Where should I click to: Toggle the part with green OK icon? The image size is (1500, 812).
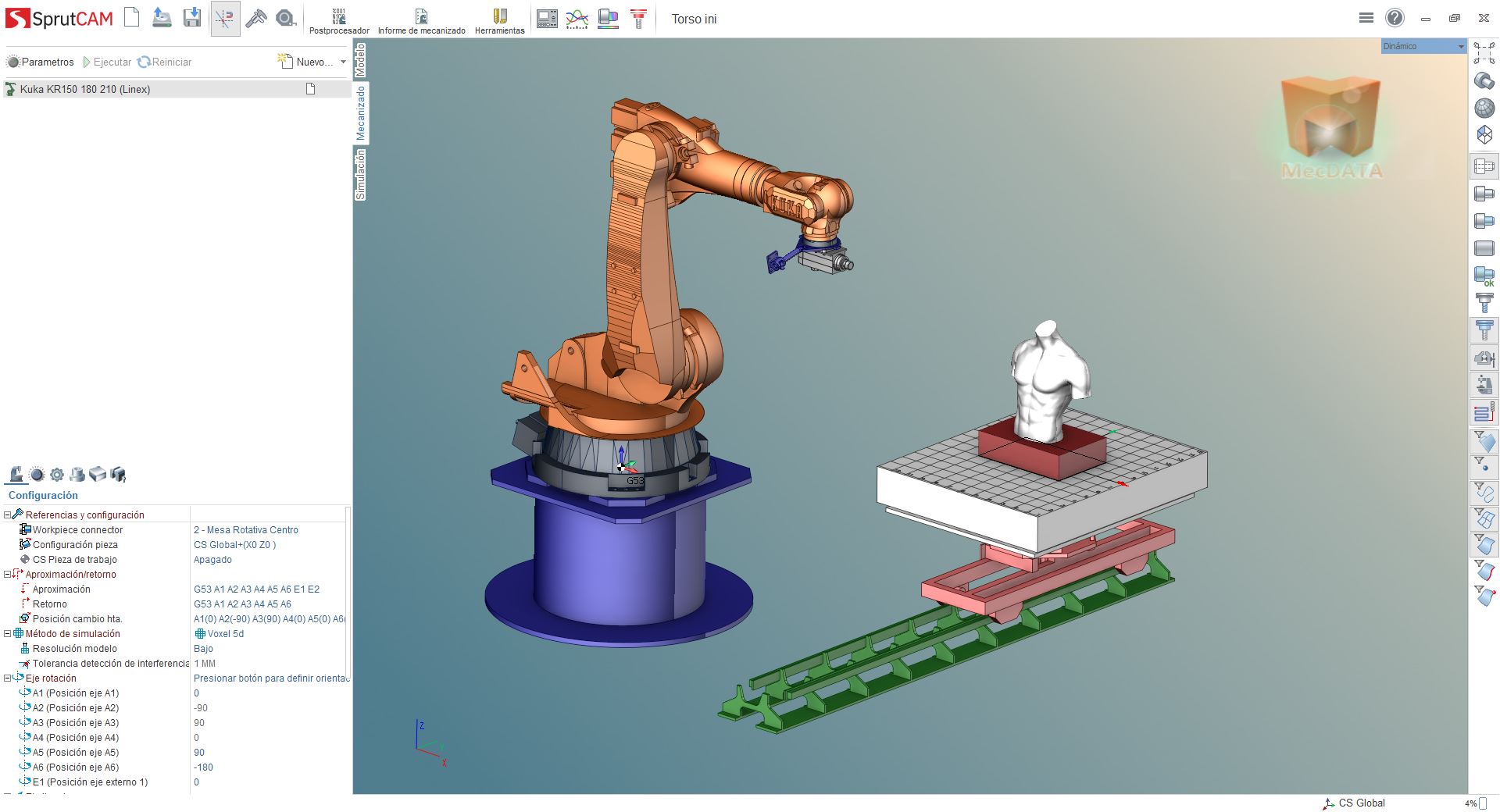point(1484,276)
